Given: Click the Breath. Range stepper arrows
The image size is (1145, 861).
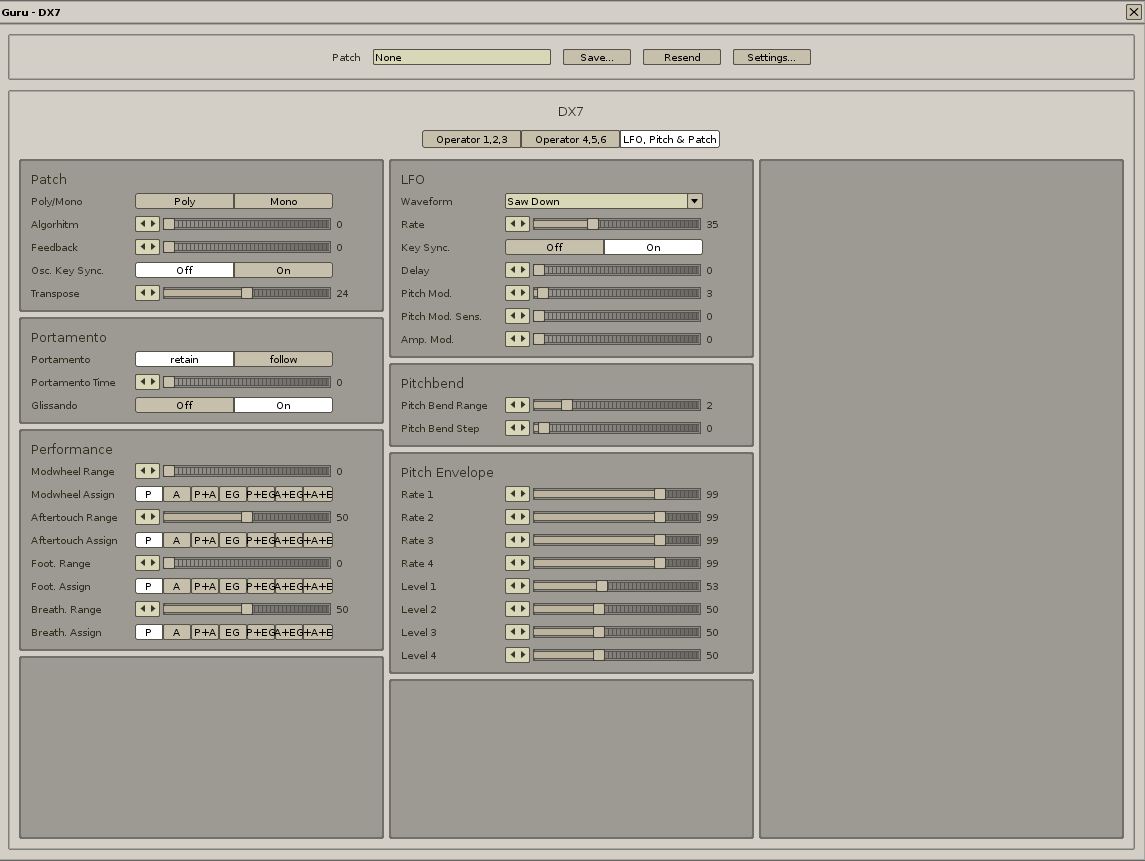Looking at the screenshot, I should [148, 609].
